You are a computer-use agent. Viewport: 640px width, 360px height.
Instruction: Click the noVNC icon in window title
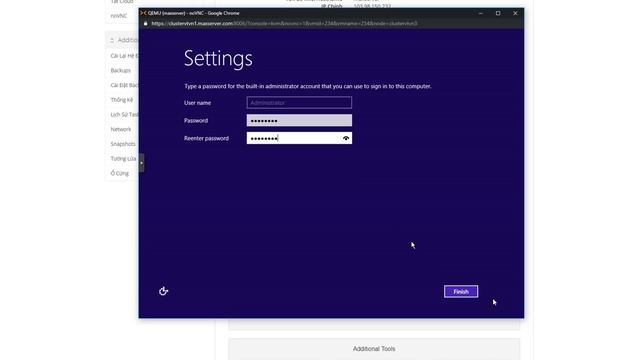(x=143, y=13)
